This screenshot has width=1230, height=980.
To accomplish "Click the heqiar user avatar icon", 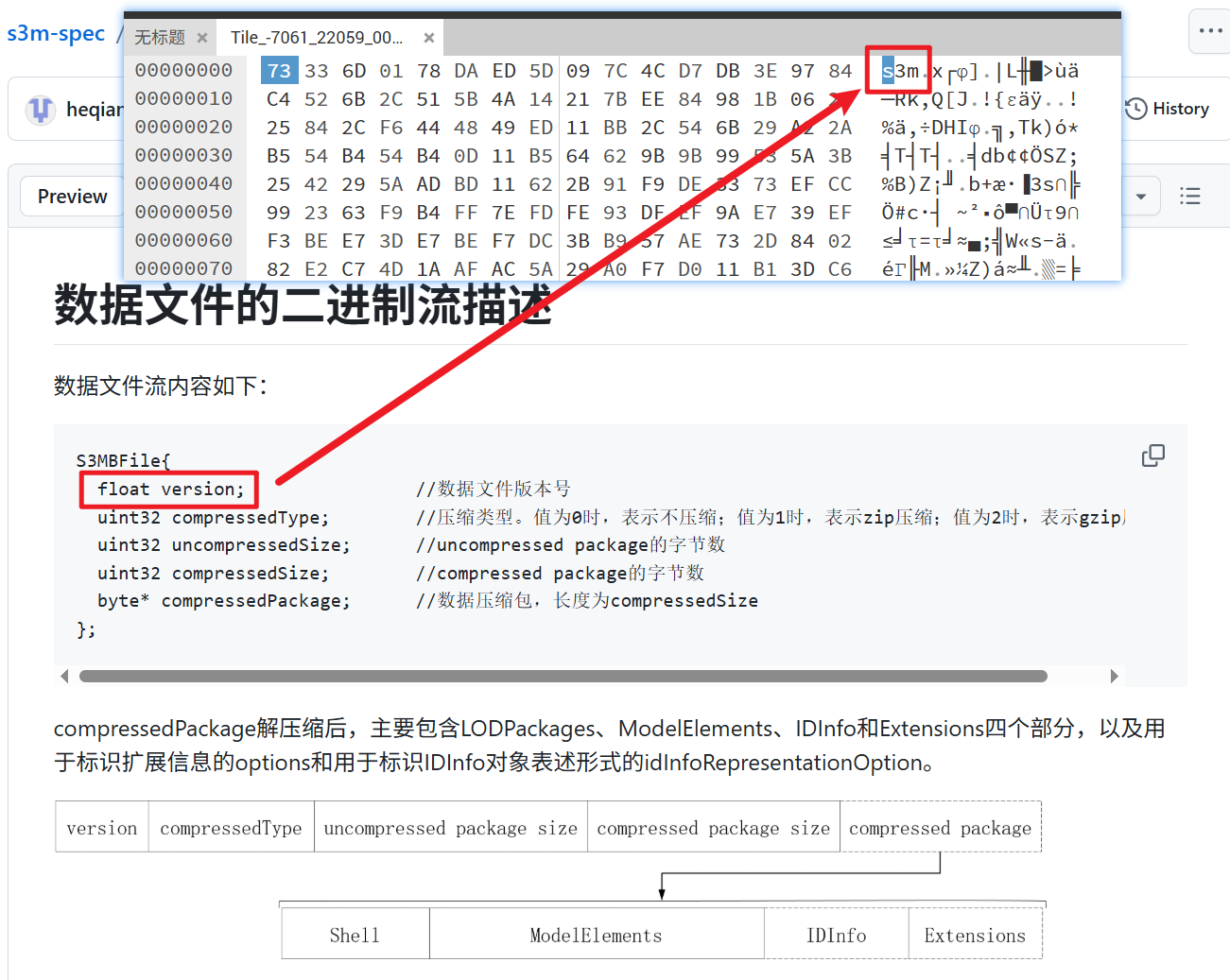I will 41,110.
